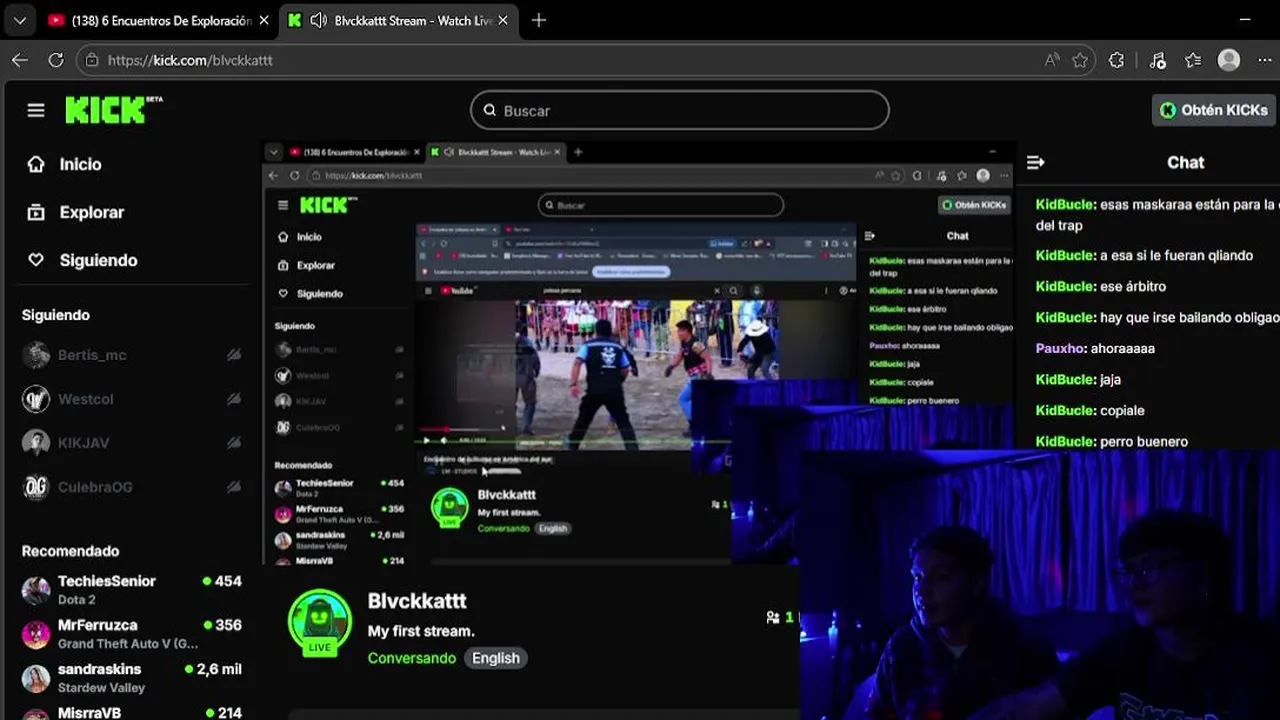
Task: Open a new browser tab
Action: pos(539,20)
